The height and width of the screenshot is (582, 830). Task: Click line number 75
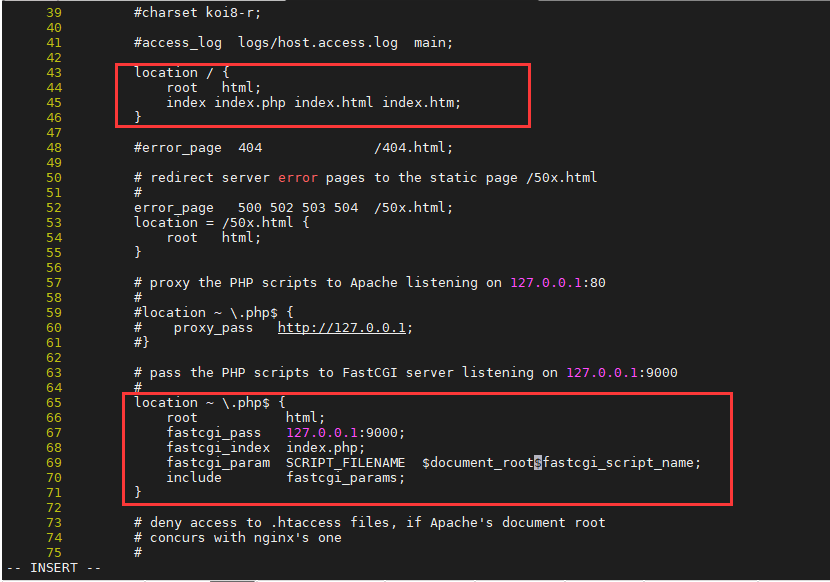tap(53, 553)
